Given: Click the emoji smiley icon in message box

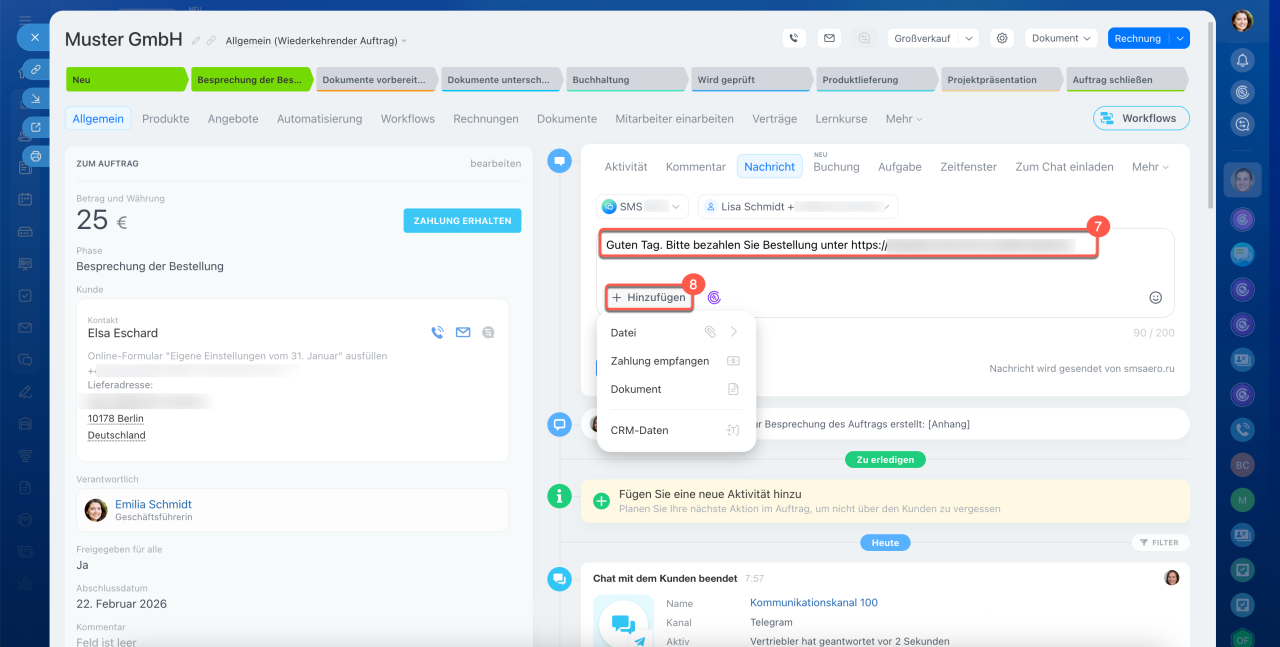Looking at the screenshot, I should (x=1155, y=297).
